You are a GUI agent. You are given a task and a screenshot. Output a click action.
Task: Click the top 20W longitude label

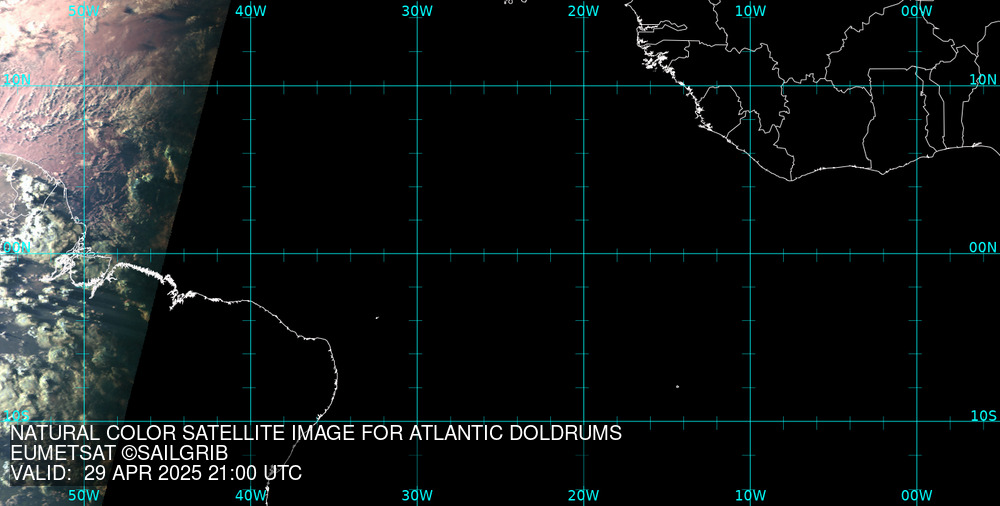584,11
